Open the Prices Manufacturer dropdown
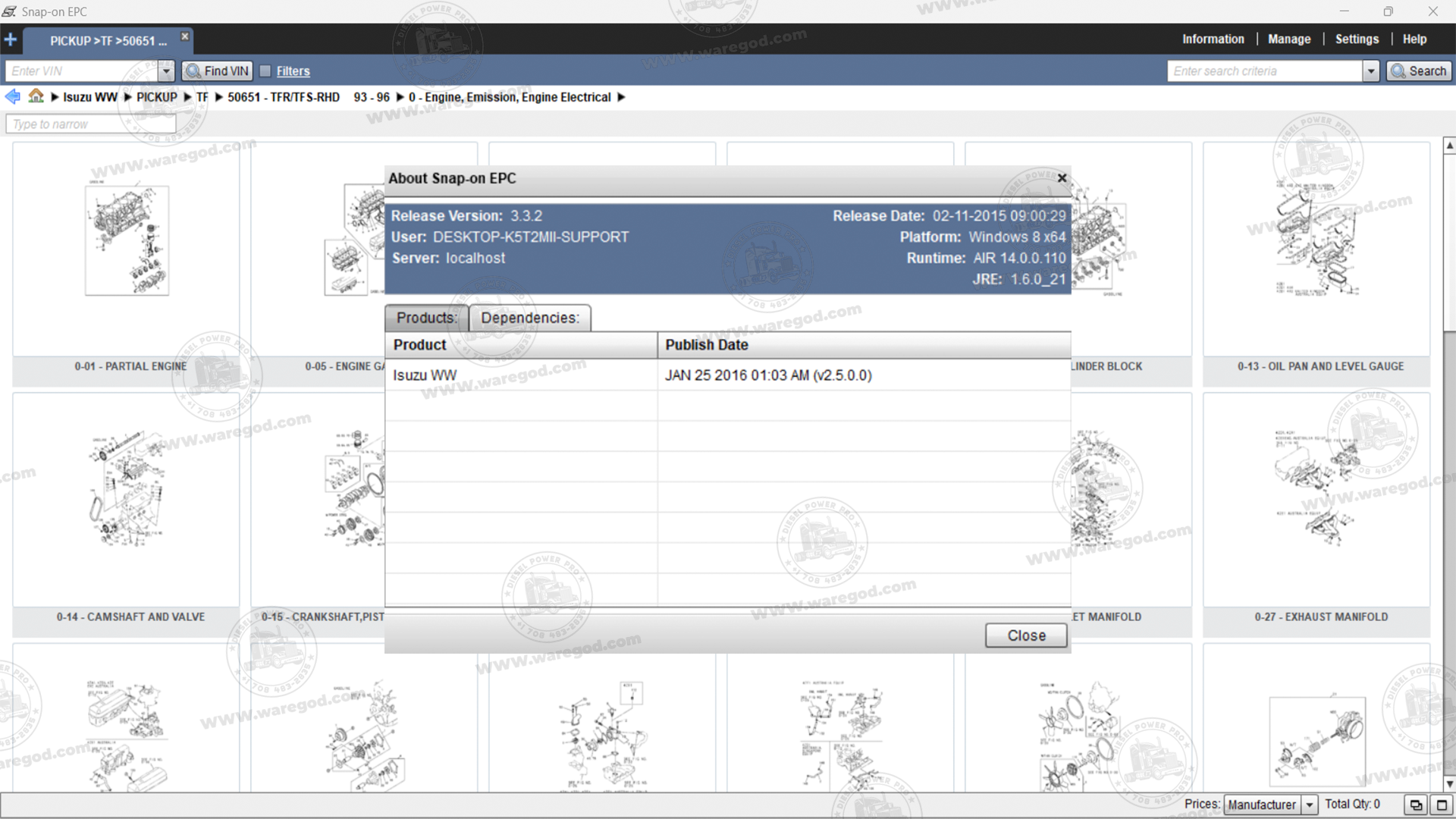The image size is (1456, 819). pyautogui.click(x=1310, y=805)
